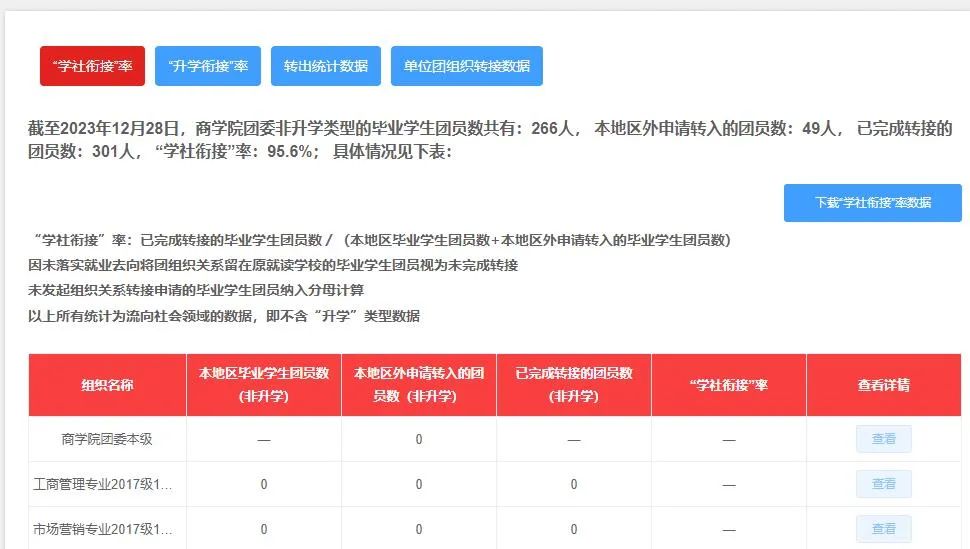Viewport: 970px width, 549px height.
Task: Click the "学社衔接"率 table column header
Action: click(x=729, y=385)
